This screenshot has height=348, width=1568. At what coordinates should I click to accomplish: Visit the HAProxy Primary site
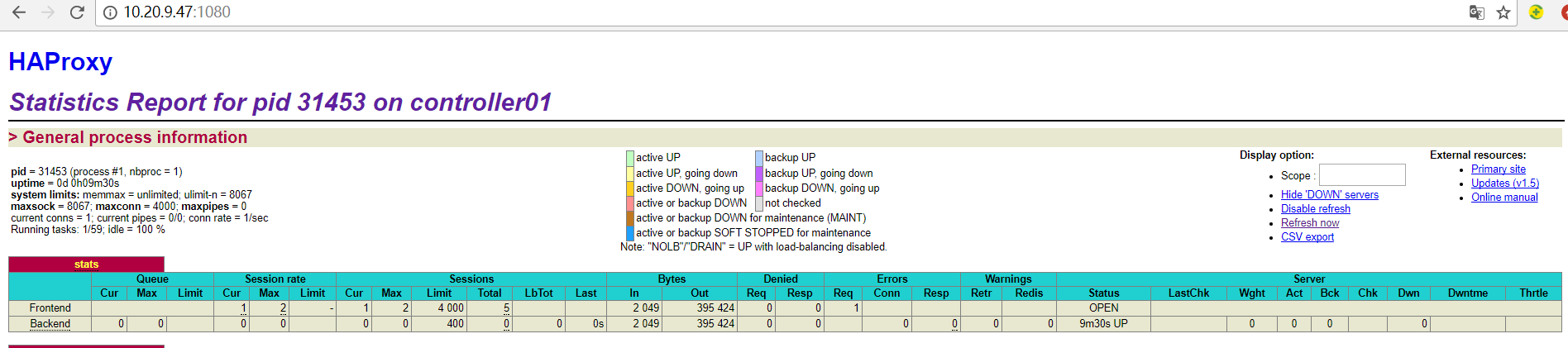[1499, 169]
